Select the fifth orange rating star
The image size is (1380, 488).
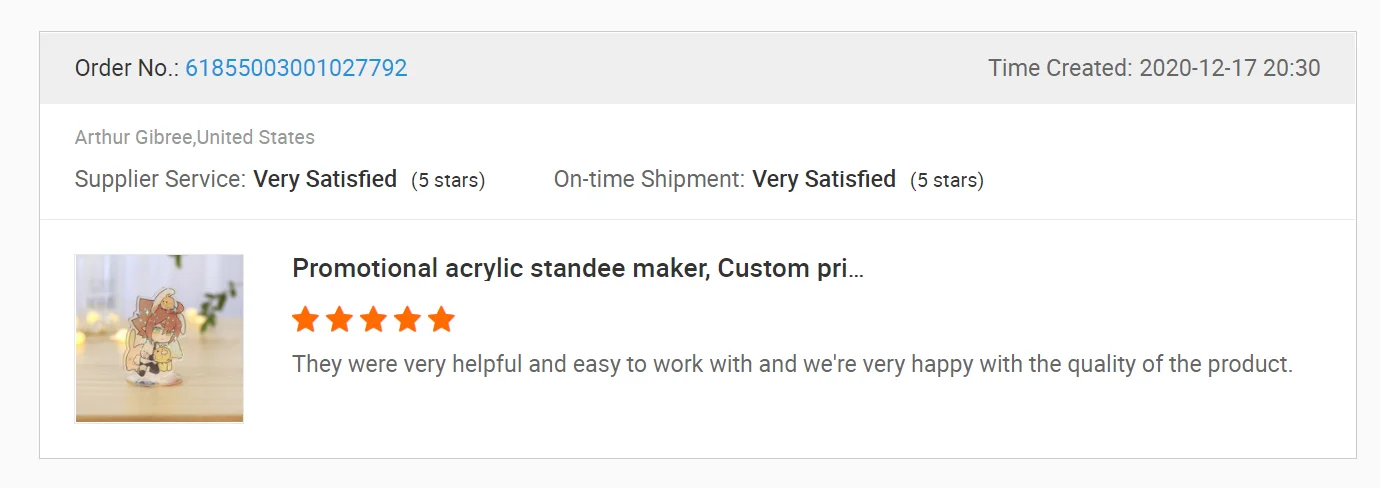[x=441, y=320]
